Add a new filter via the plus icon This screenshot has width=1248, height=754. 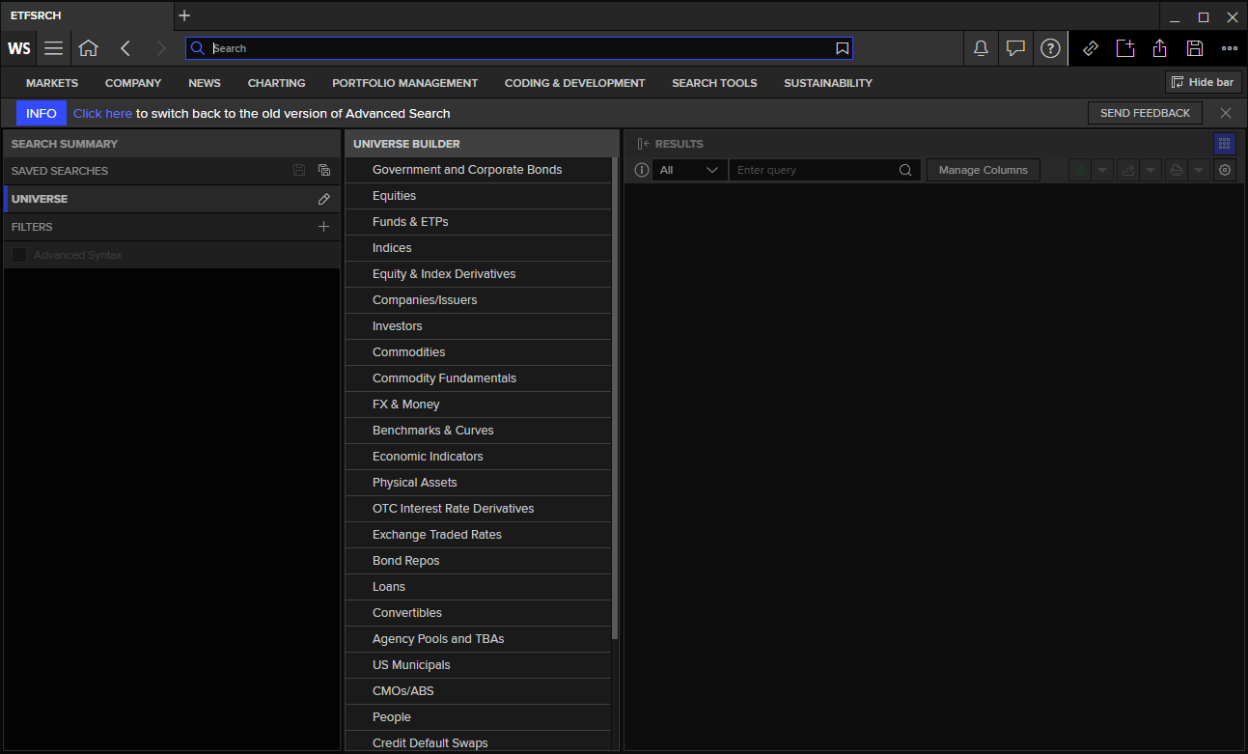point(324,226)
